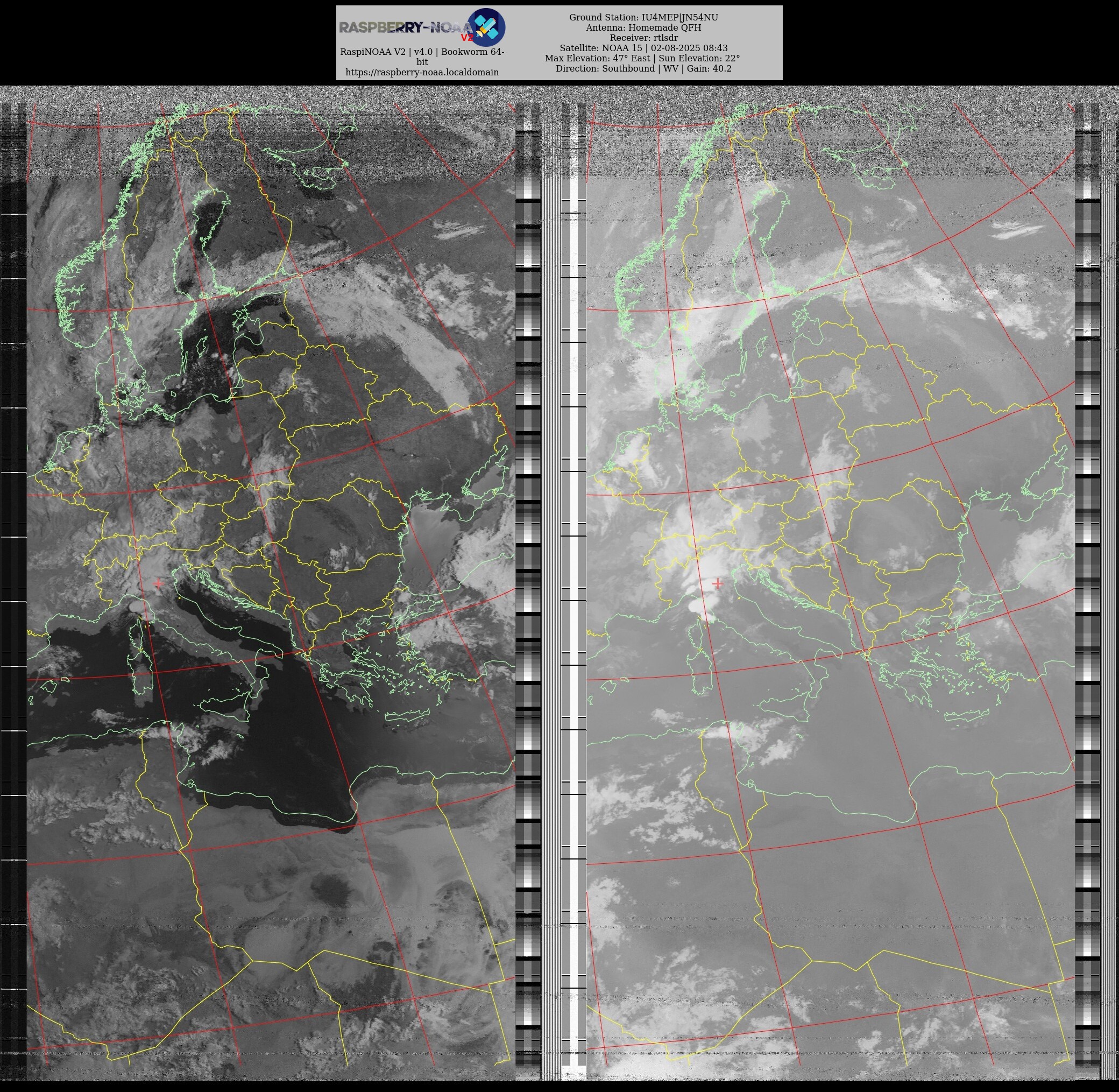Click 'Max Elevation: 47° East | Sun Elevation: 22°'

tap(642, 59)
